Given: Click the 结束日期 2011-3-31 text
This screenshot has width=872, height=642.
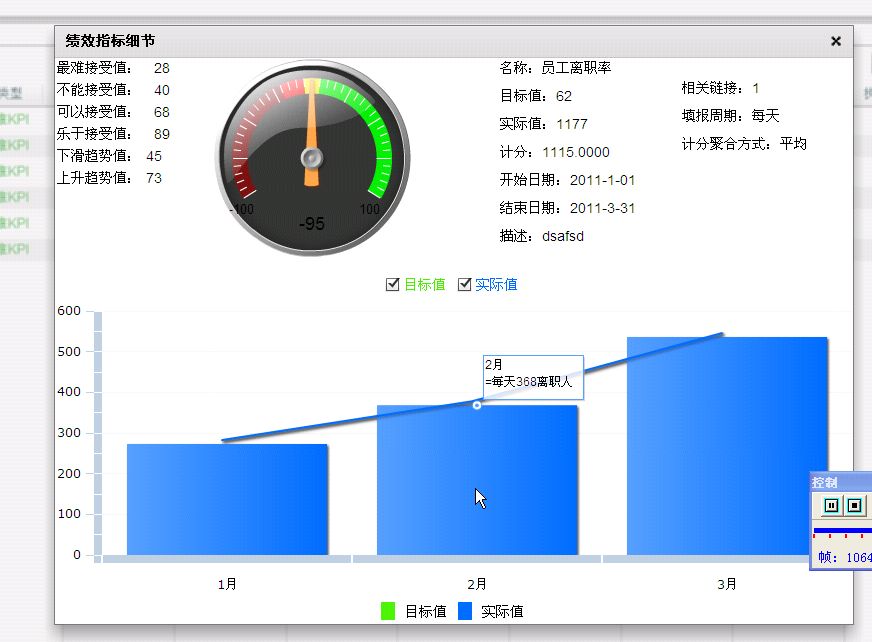Looking at the screenshot, I should (x=567, y=208).
